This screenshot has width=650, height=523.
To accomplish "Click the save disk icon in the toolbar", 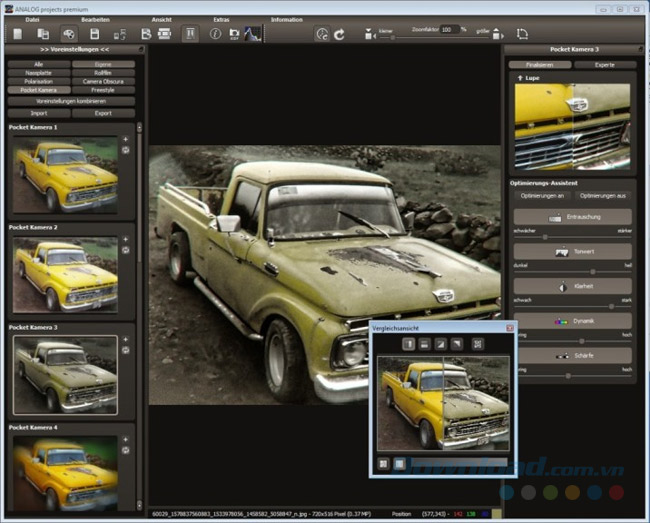I will [94, 33].
